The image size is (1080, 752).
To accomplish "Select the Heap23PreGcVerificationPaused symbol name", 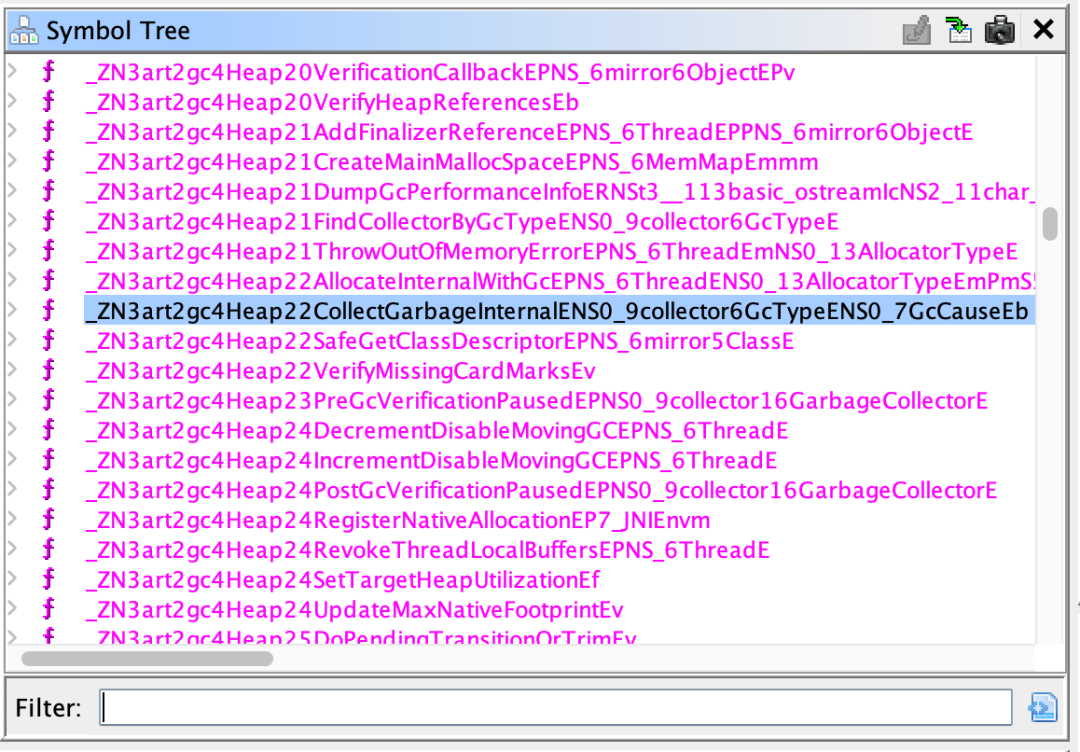I will point(537,401).
